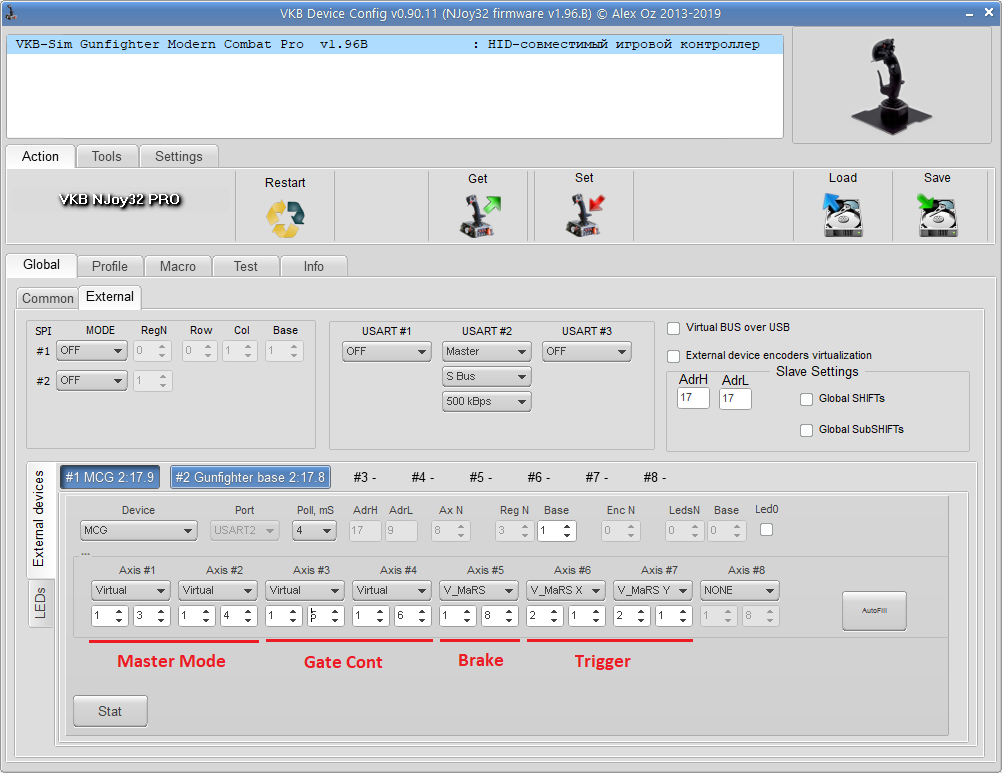Click the Load disk icon
The width and height of the screenshot is (1002, 773).
point(842,216)
